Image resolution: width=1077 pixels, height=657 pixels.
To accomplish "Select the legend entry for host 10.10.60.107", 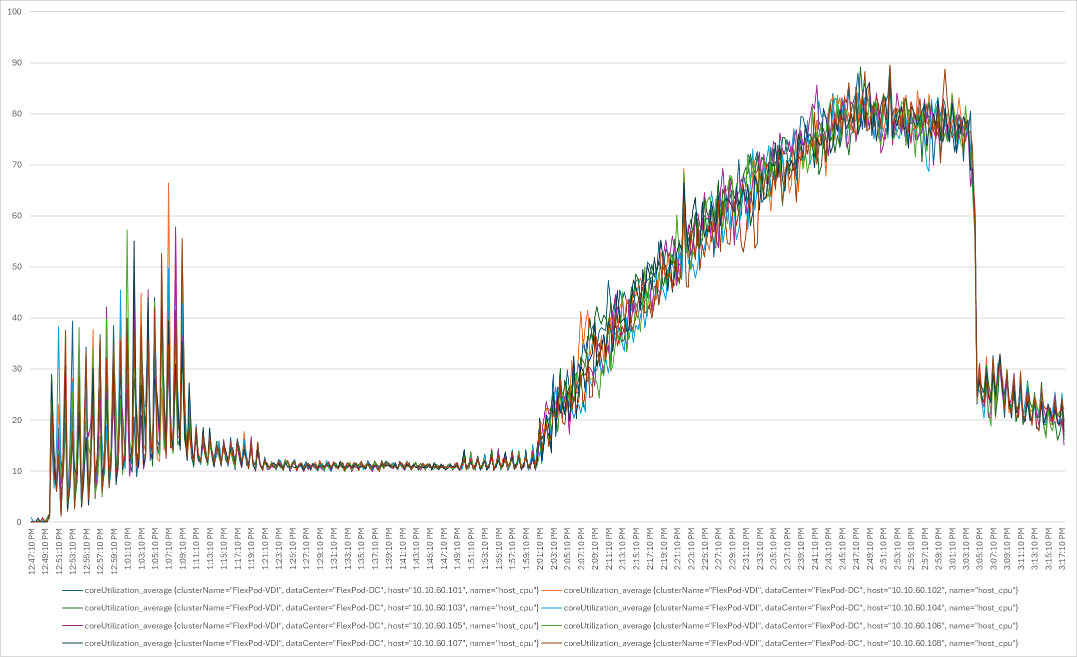I will coord(300,643).
